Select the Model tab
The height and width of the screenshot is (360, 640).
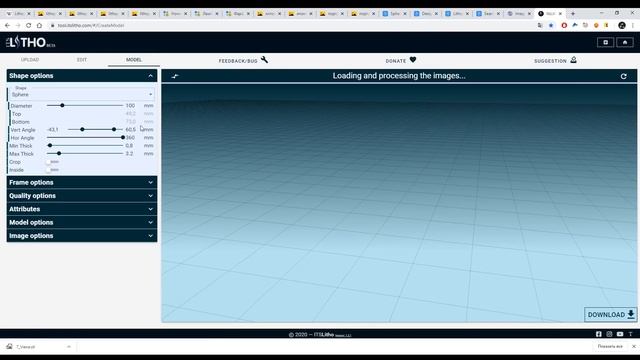tap(133, 60)
